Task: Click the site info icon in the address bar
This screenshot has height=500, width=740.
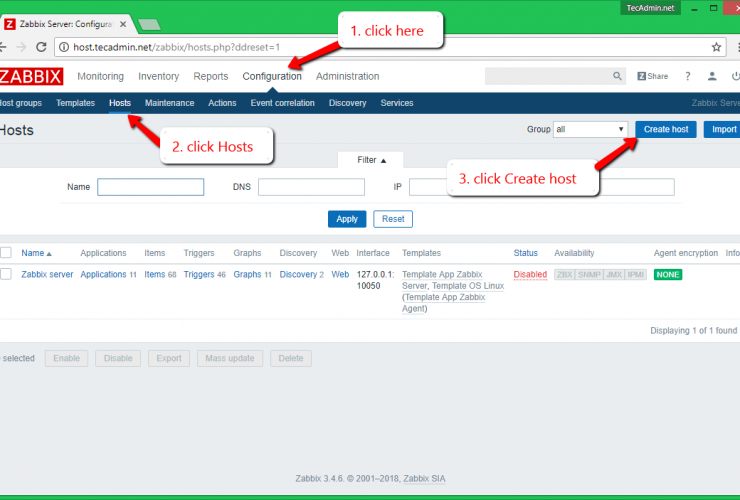Action: (x=62, y=47)
